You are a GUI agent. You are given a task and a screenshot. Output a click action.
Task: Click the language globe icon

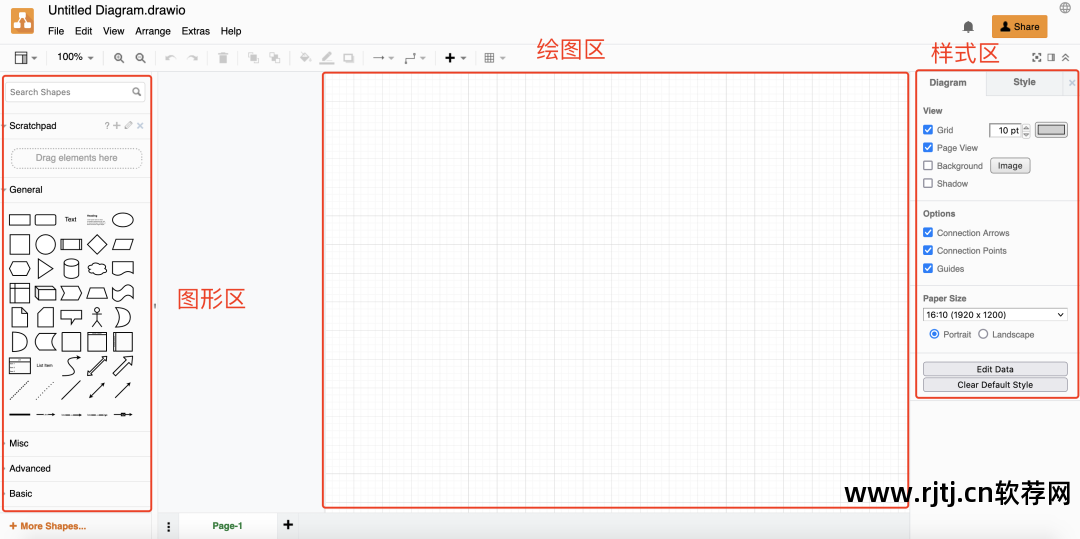click(1065, 8)
